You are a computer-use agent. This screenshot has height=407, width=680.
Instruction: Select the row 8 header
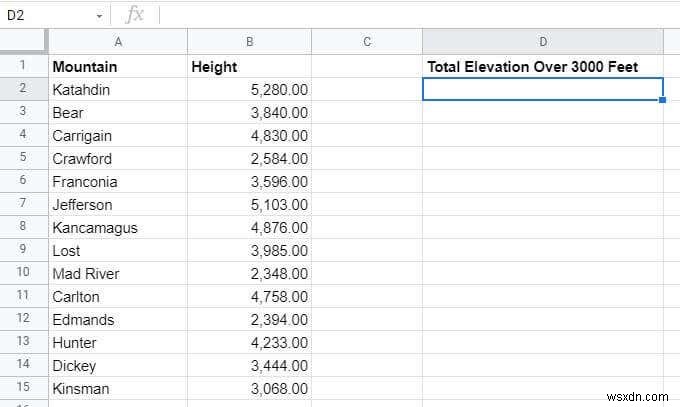coord(23,228)
